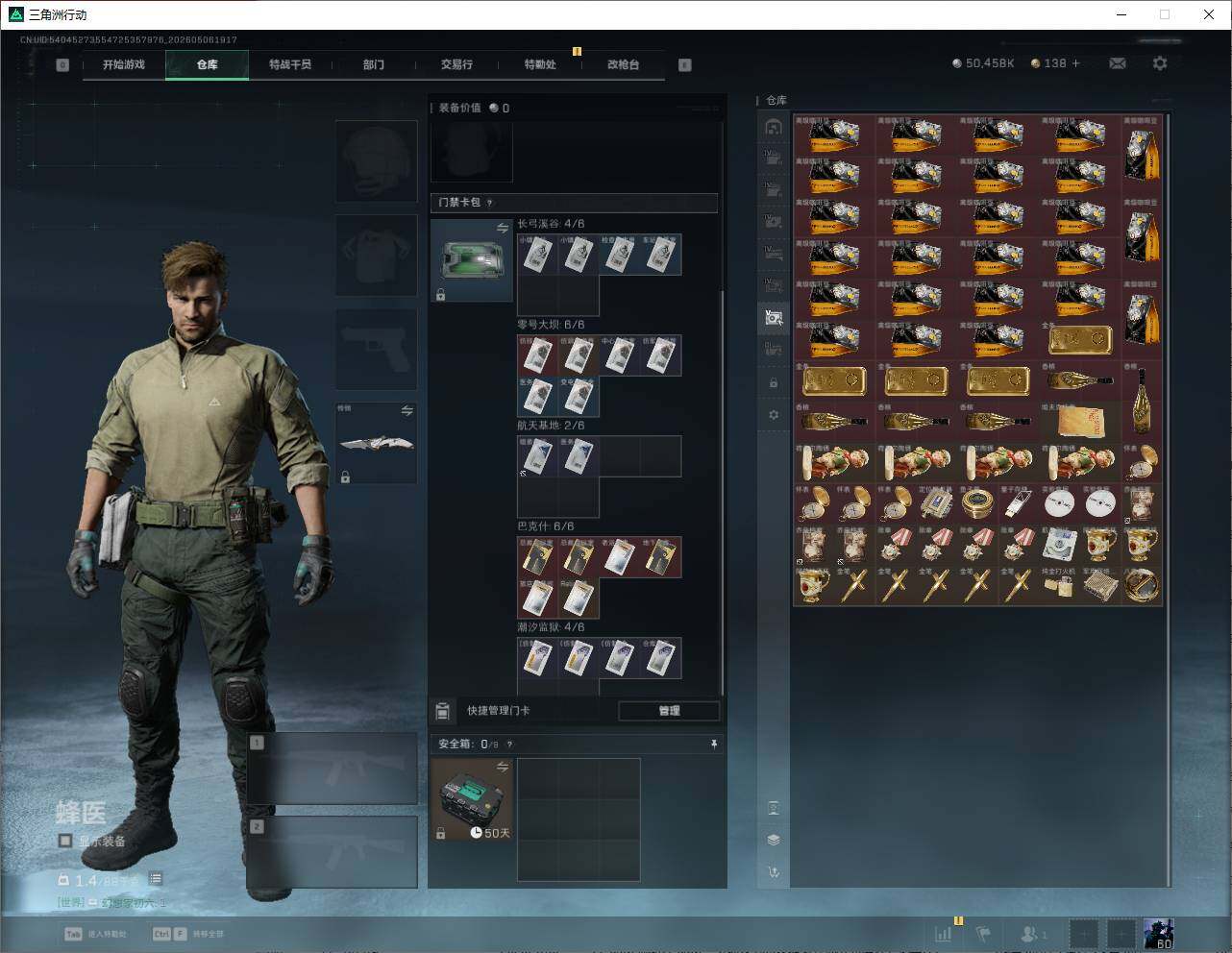Swap the safe box via arrows icon
The image size is (1232, 953).
click(x=502, y=767)
